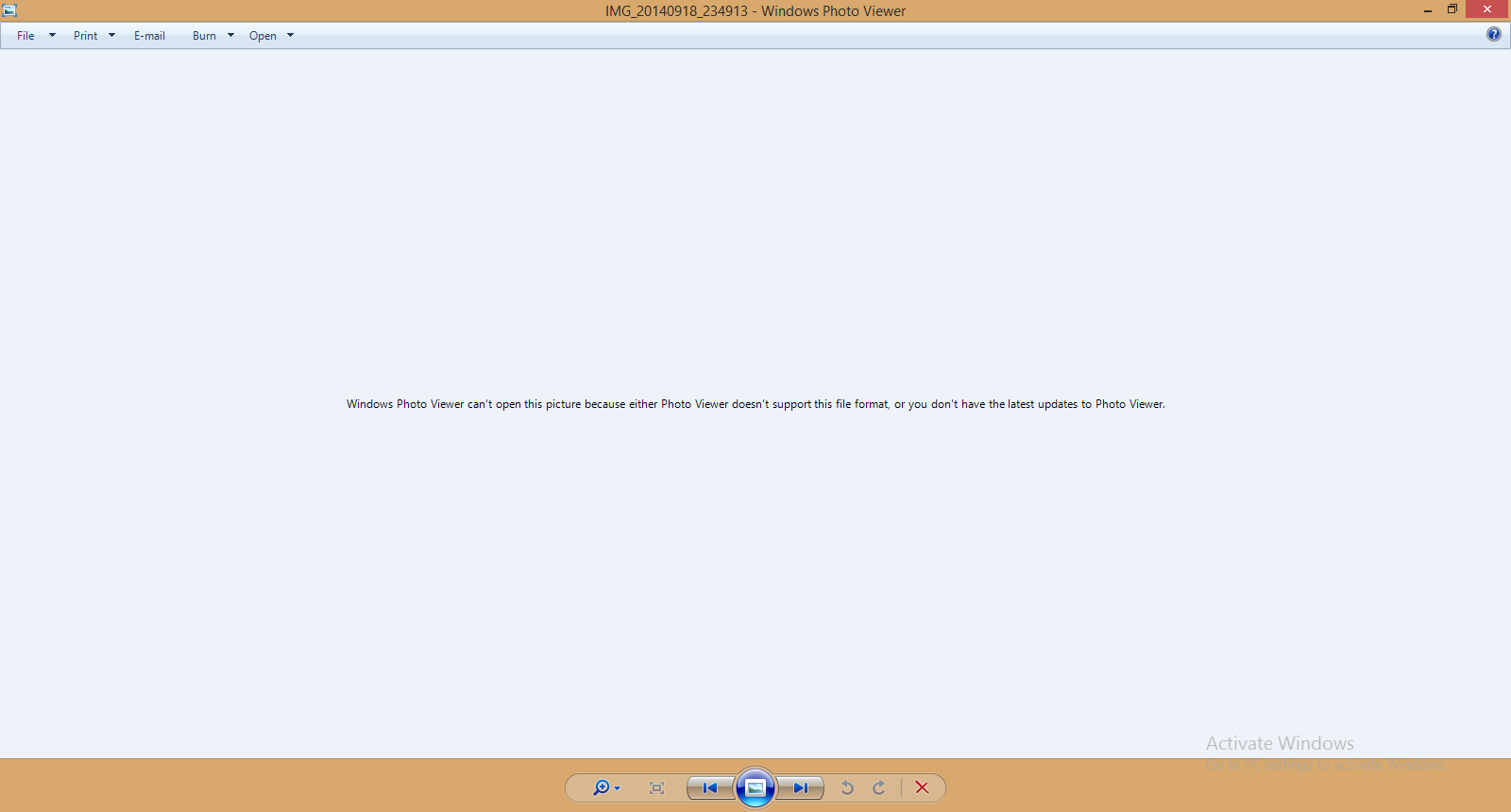The width and height of the screenshot is (1511, 812).
Task: Open the Print menu
Action: point(85,36)
